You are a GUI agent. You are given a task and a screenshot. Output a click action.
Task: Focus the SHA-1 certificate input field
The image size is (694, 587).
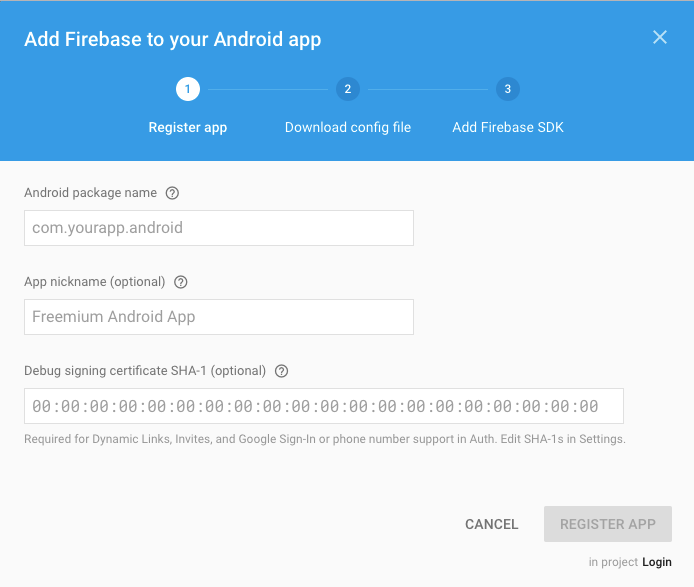pos(324,406)
